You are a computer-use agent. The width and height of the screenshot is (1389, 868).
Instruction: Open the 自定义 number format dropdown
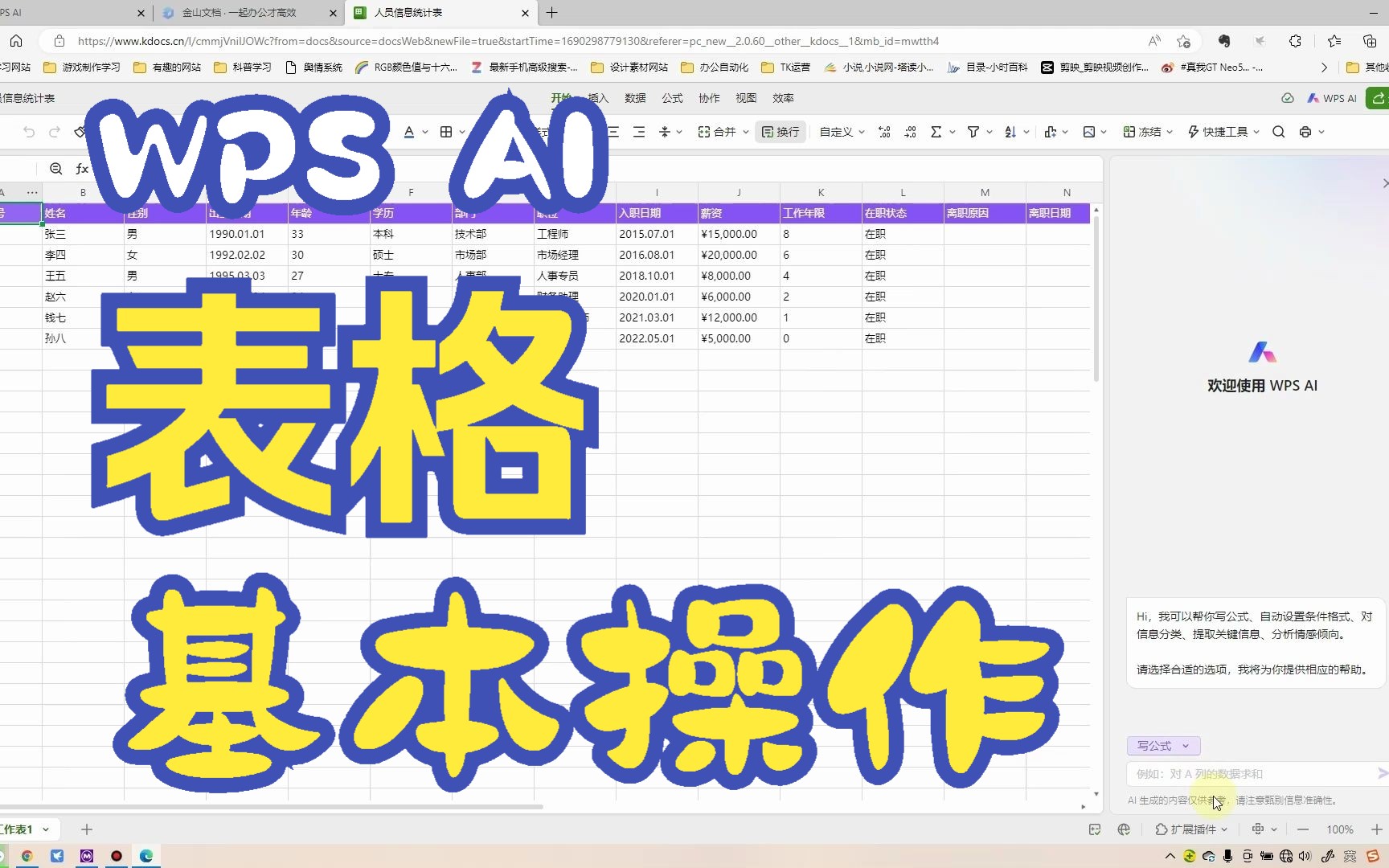tap(842, 132)
